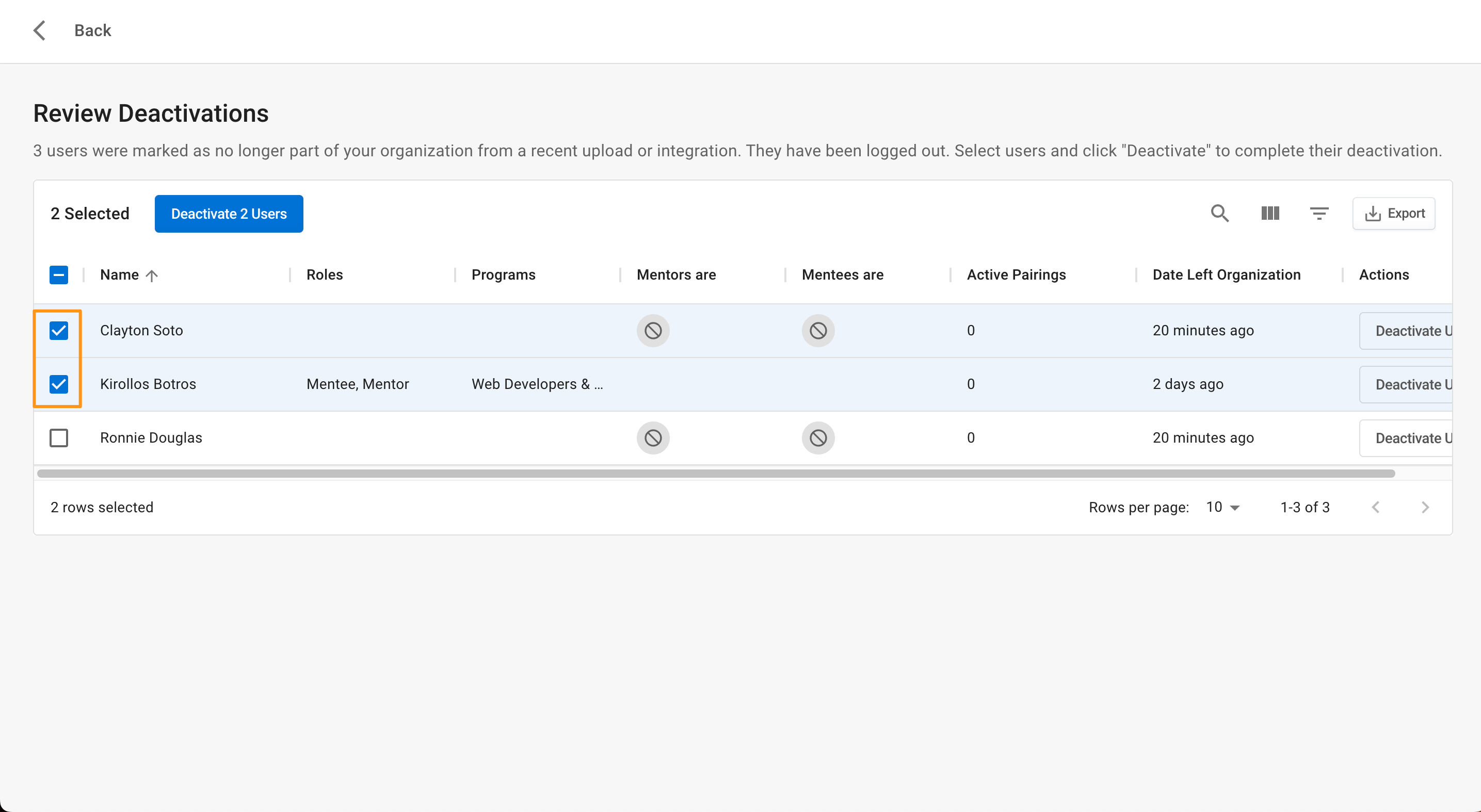Open the filter list icon
This screenshot has width=1481, height=812.
pos(1319,213)
